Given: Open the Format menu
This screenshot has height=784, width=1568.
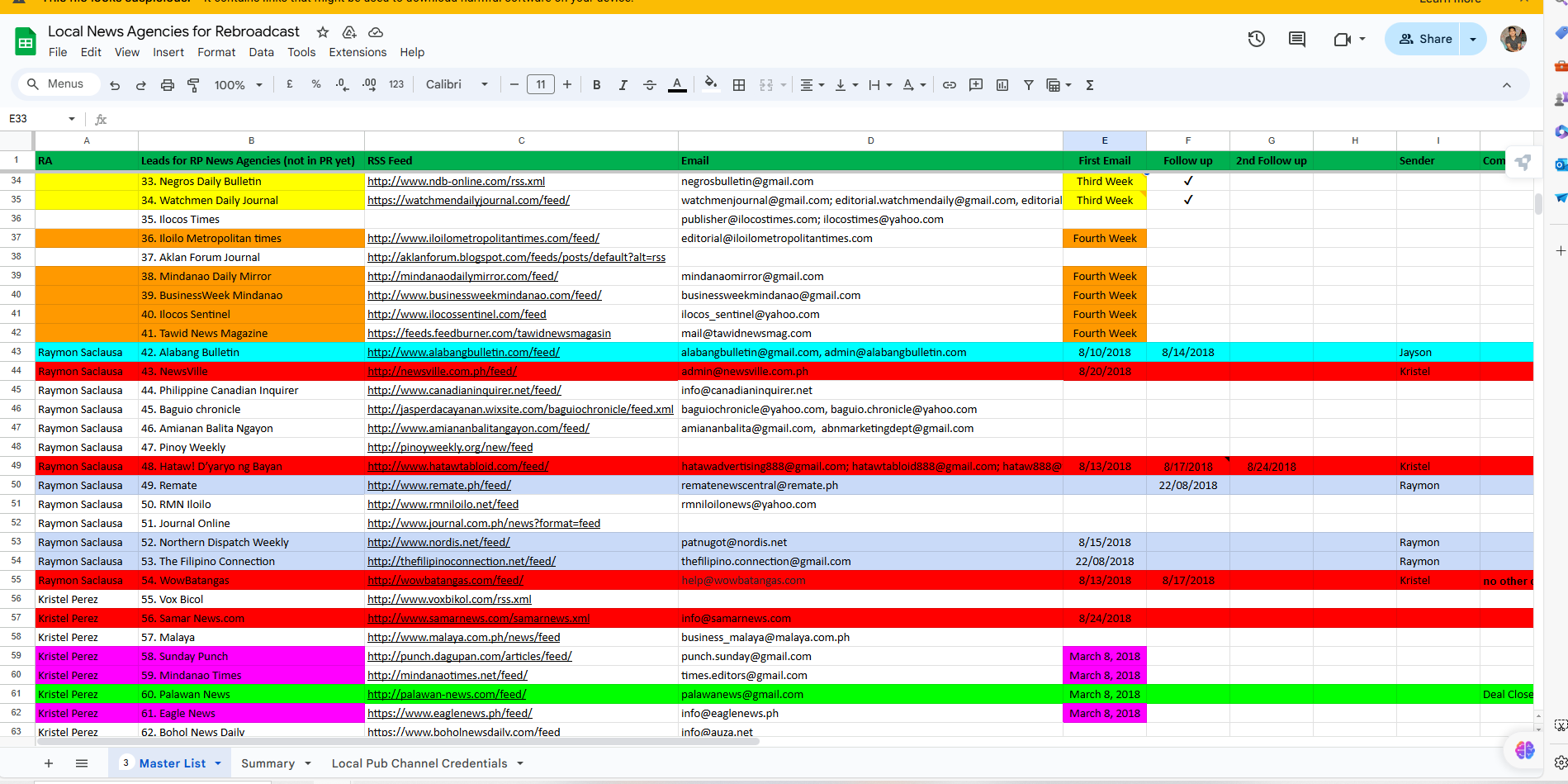Looking at the screenshot, I should 216,52.
